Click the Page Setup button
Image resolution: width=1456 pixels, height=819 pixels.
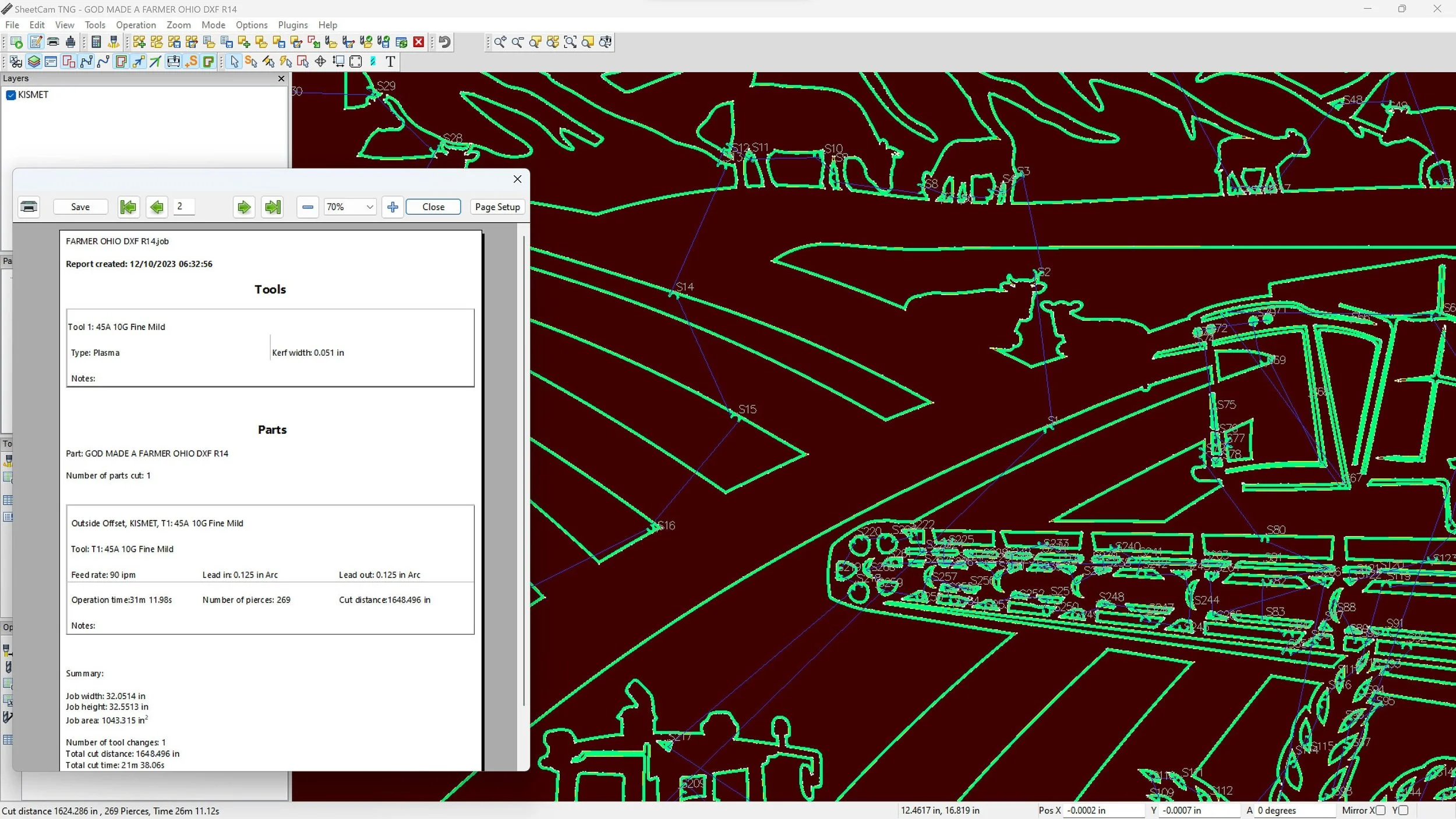pyautogui.click(x=497, y=207)
